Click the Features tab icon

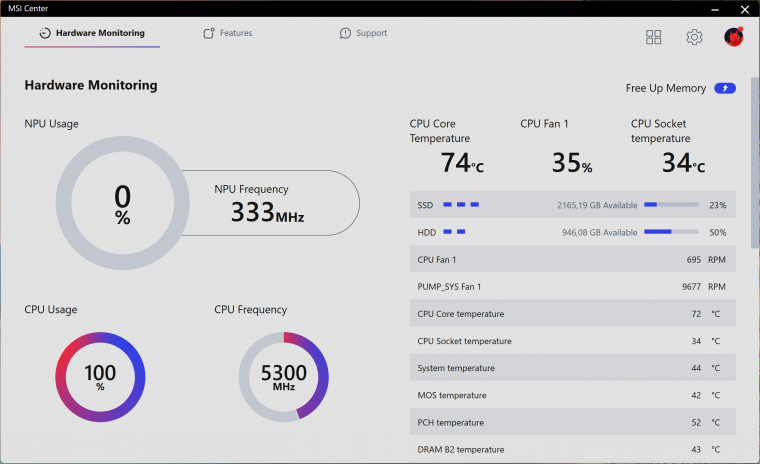point(209,33)
